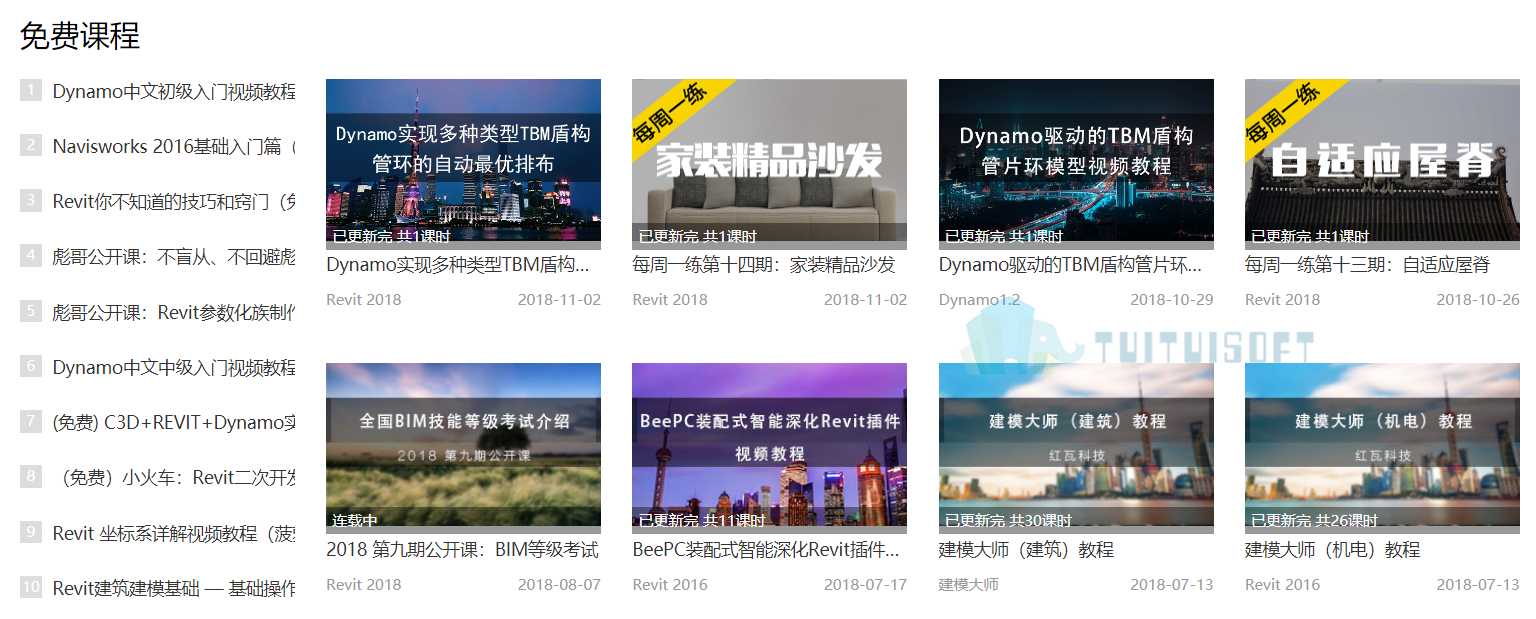The image size is (1536, 619).
Task: Click rank number 8 badge
Action: 31,476
